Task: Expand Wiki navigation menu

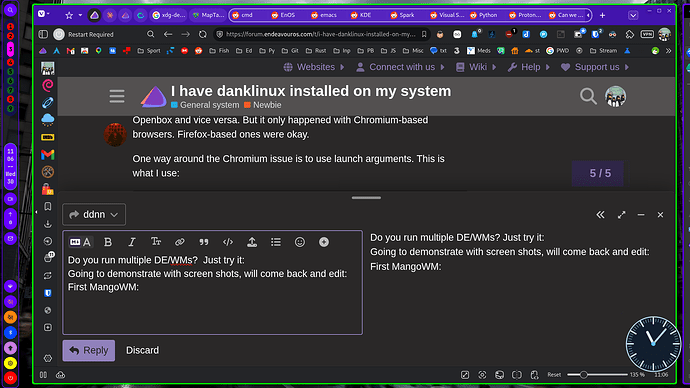Action: point(476,67)
